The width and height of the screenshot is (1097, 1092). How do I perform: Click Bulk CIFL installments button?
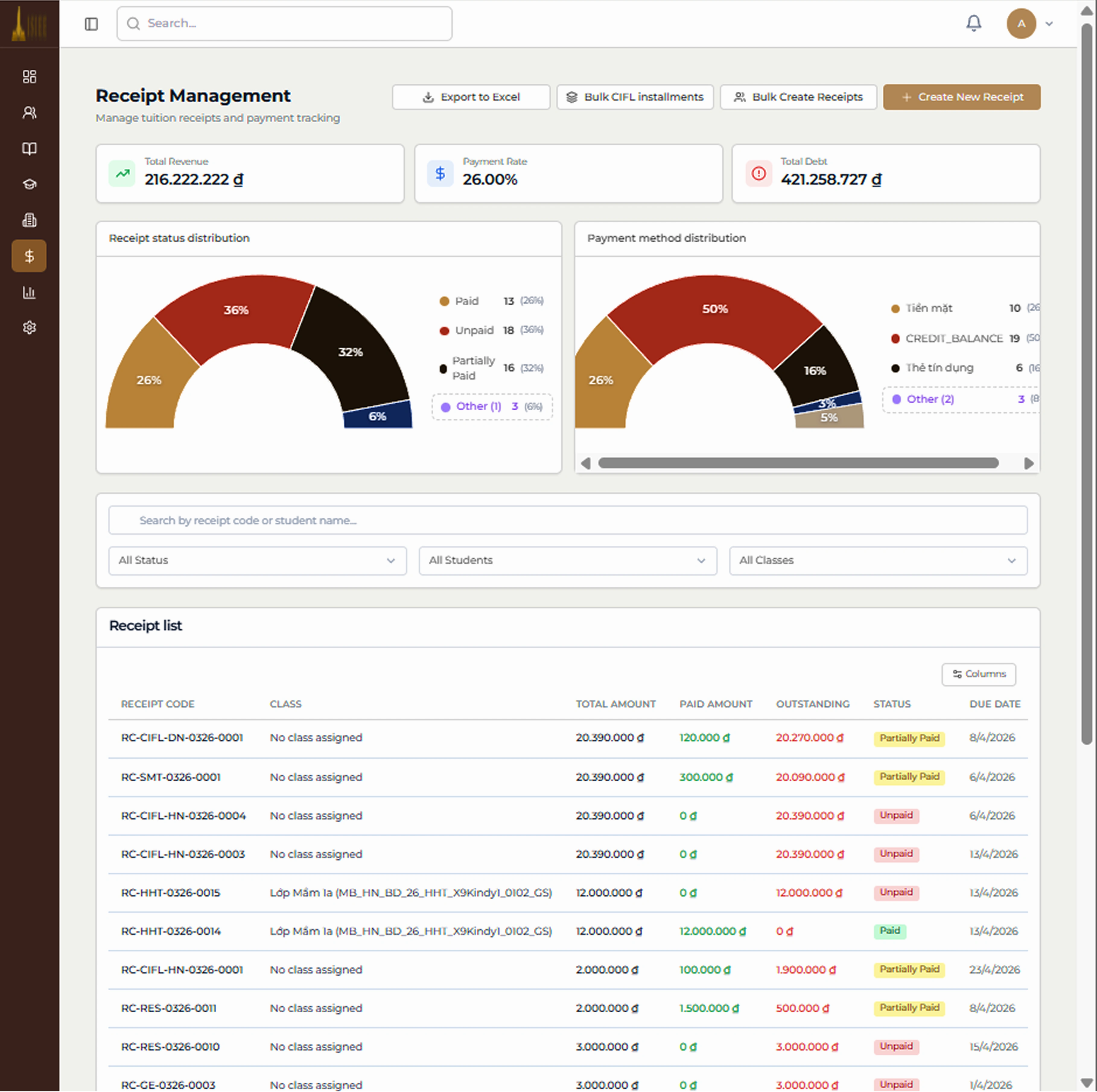click(x=635, y=97)
